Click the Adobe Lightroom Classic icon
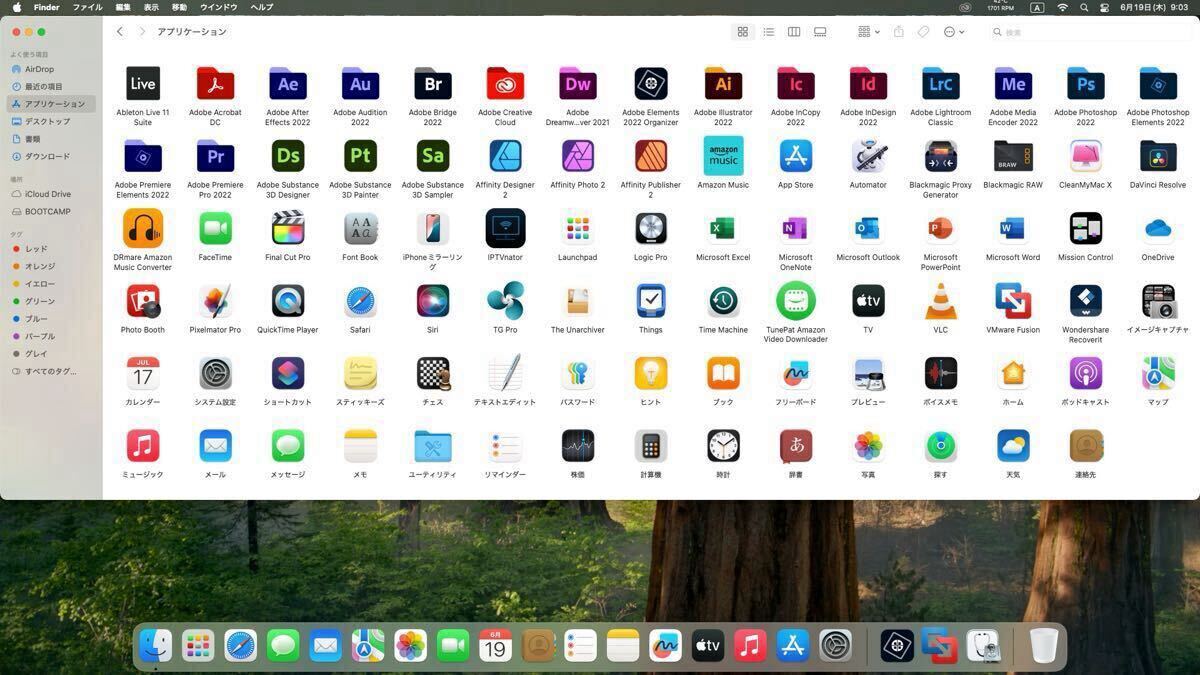Screen dimensions: 1200x675 coord(940,84)
